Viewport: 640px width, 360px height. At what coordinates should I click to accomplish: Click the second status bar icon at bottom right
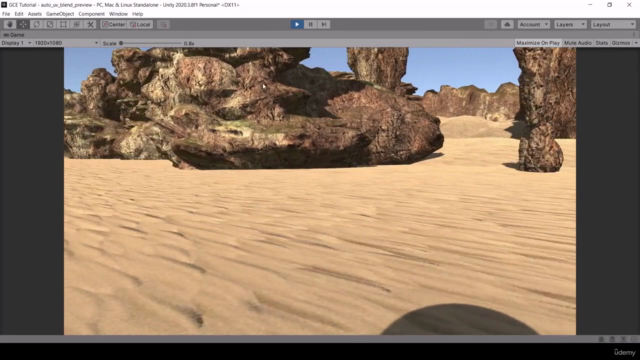pos(612,339)
